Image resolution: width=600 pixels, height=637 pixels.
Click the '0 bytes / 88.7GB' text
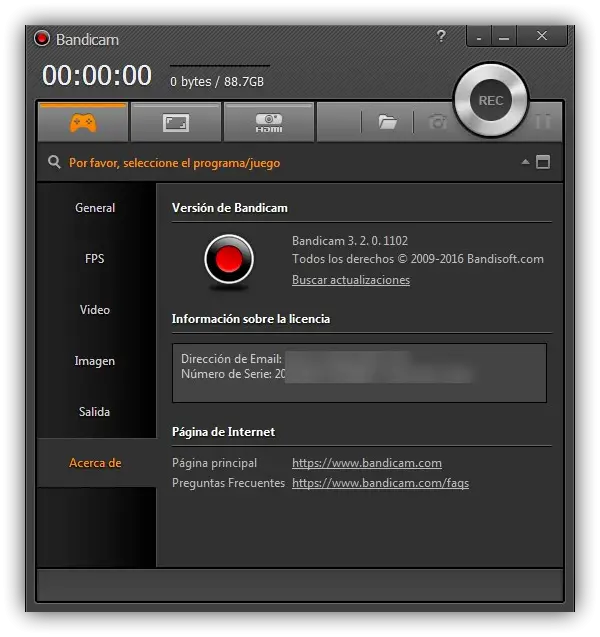(217, 82)
